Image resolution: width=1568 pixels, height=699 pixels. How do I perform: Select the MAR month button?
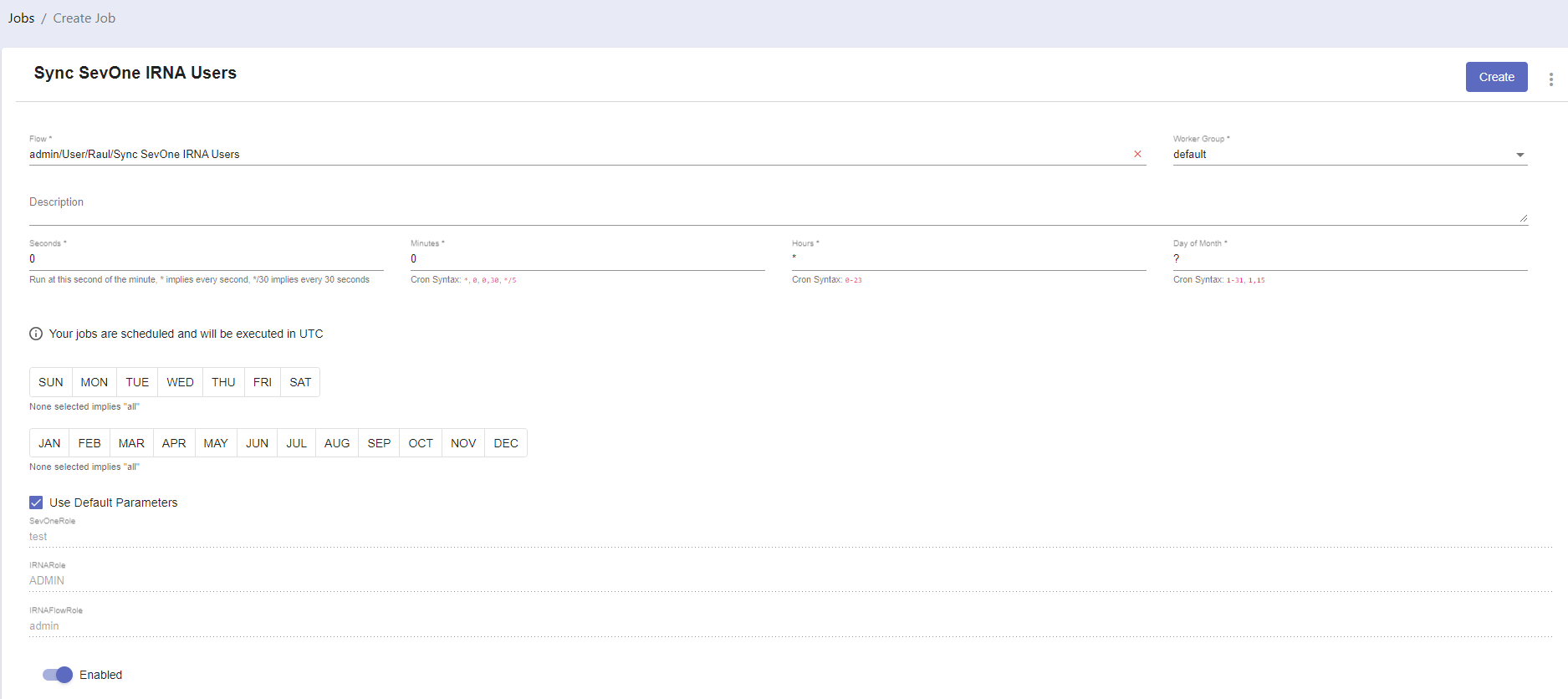(131, 443)
